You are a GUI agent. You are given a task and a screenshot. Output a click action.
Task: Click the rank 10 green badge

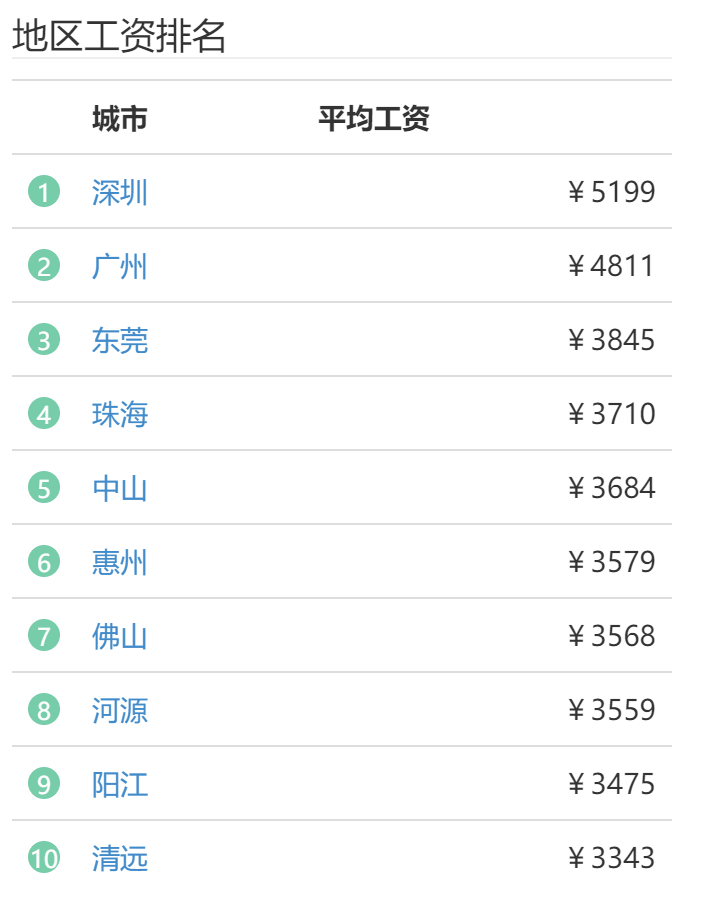[44, 857]
